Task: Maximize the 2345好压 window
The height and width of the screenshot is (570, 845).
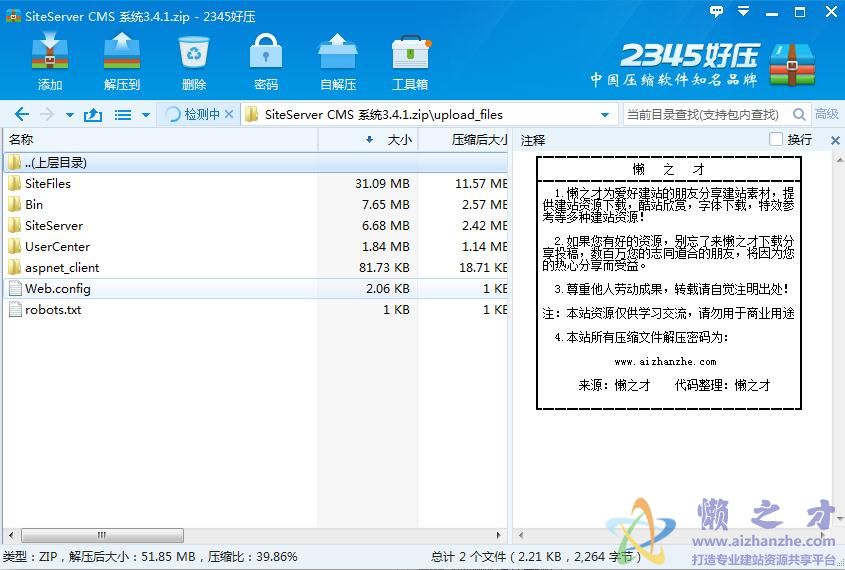Action: coord(800,12)
